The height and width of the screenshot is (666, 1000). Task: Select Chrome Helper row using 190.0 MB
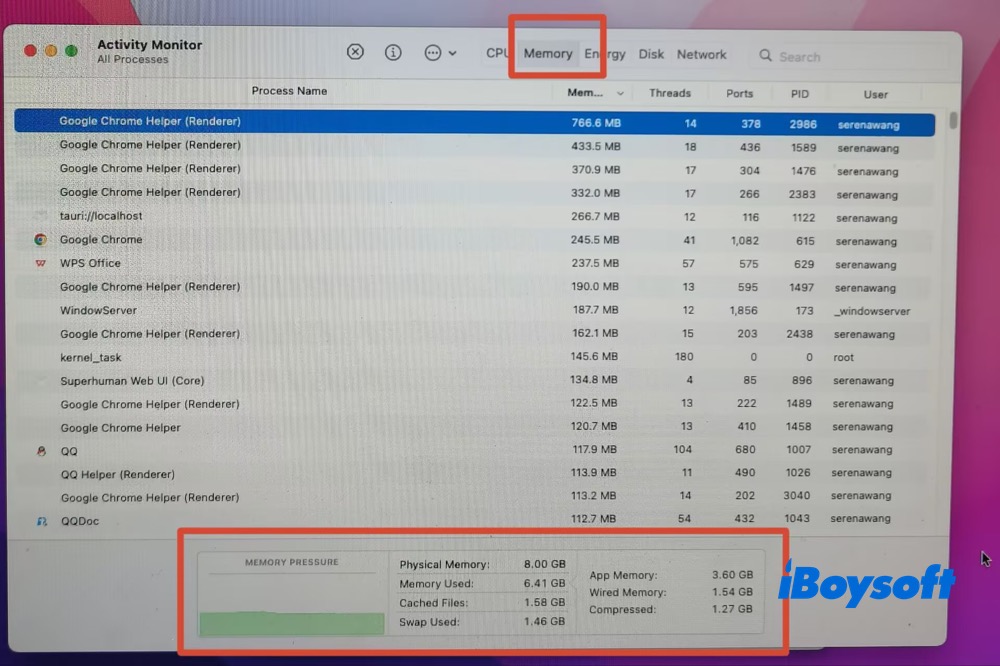(x=474, y=287)
